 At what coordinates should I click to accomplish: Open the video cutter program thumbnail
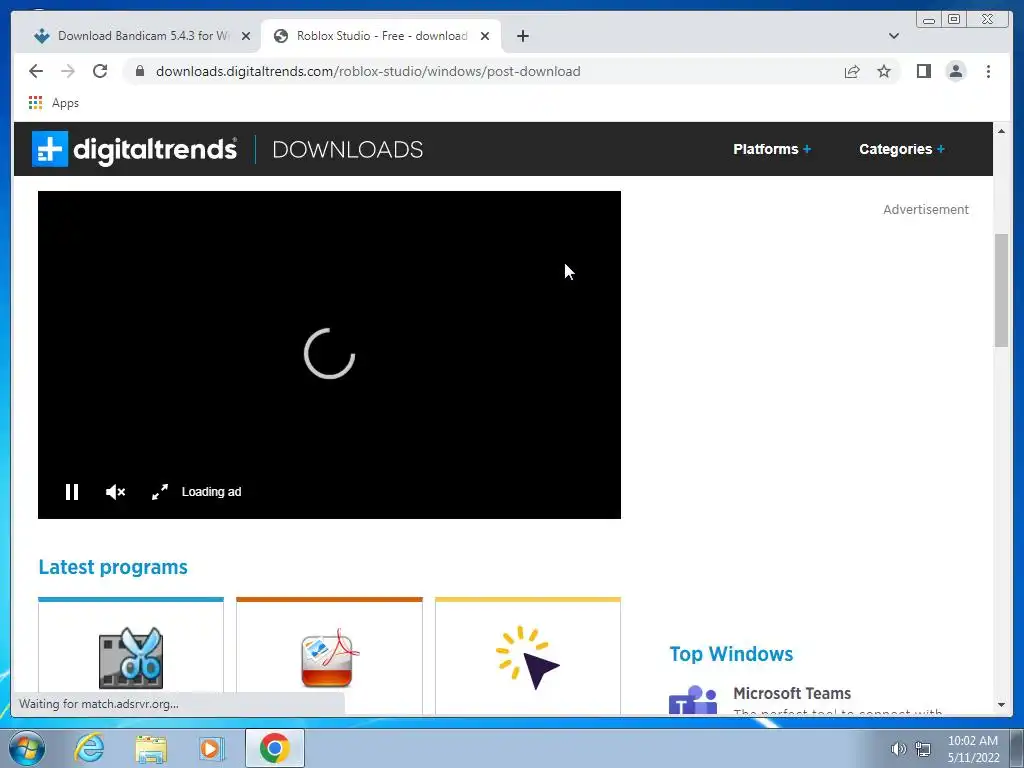click(131, 657)
